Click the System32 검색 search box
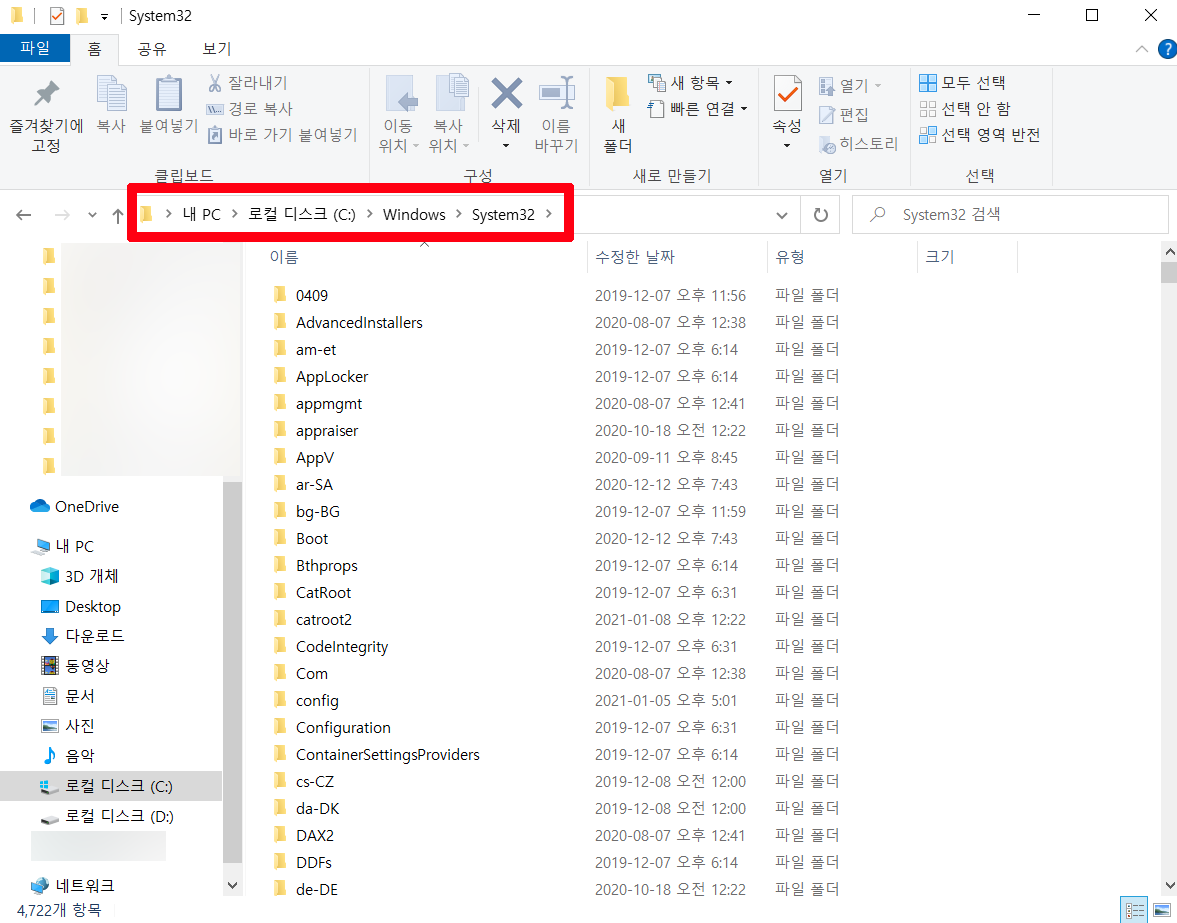Screen dimensions: 1177x923 pos(1010,215)
